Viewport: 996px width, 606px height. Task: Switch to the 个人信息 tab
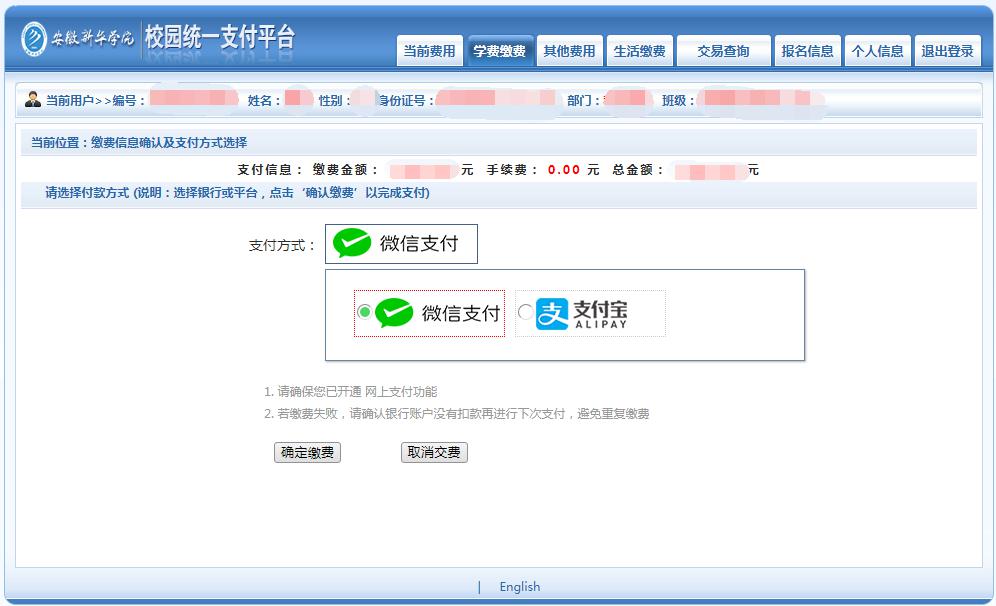pyautogui.click(x=877, y=51)
